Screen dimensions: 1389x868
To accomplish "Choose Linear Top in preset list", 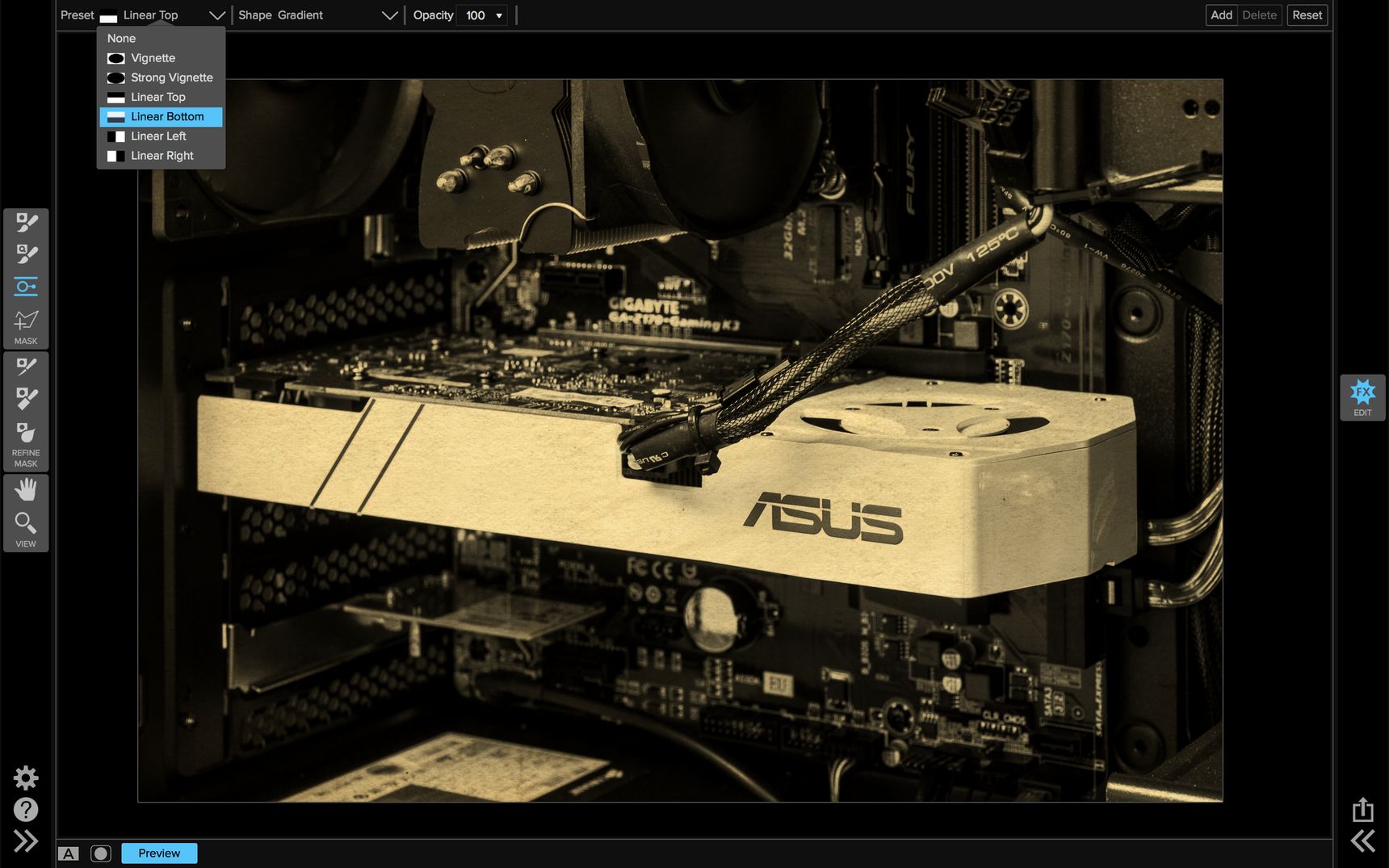I will 161,97.
